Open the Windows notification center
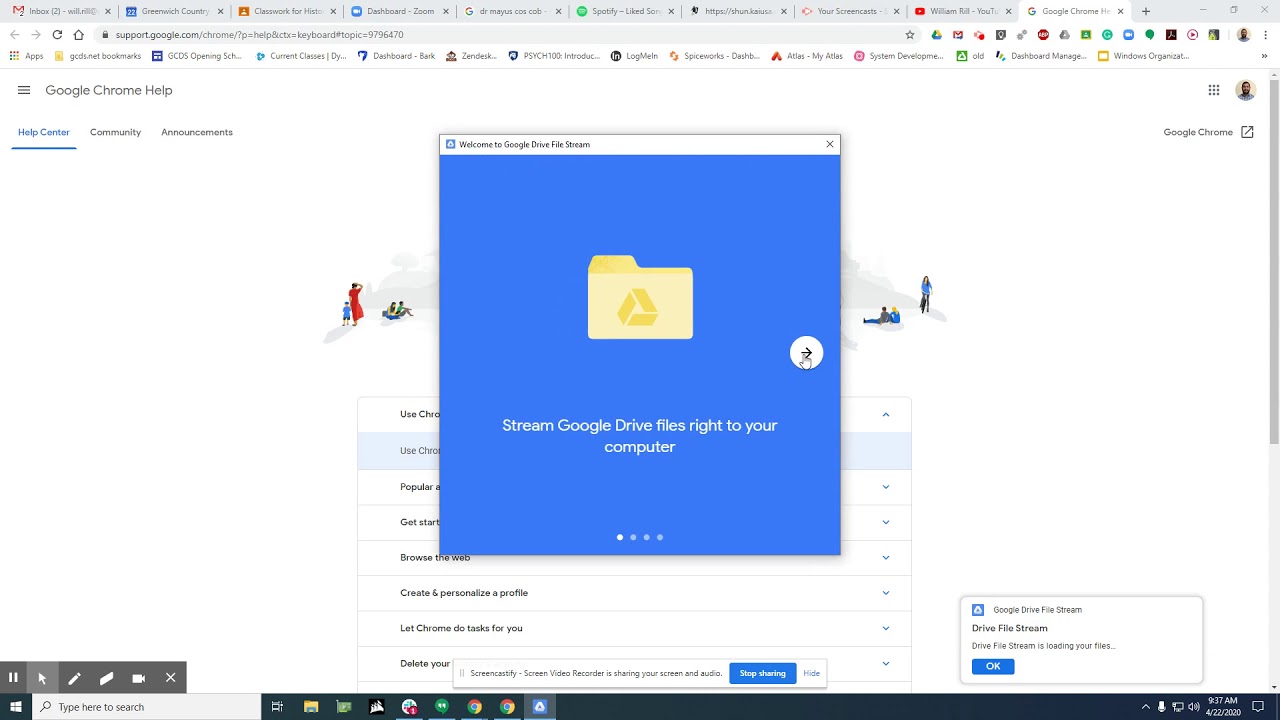This screenshot has width=1280, height=720. 1259,707
